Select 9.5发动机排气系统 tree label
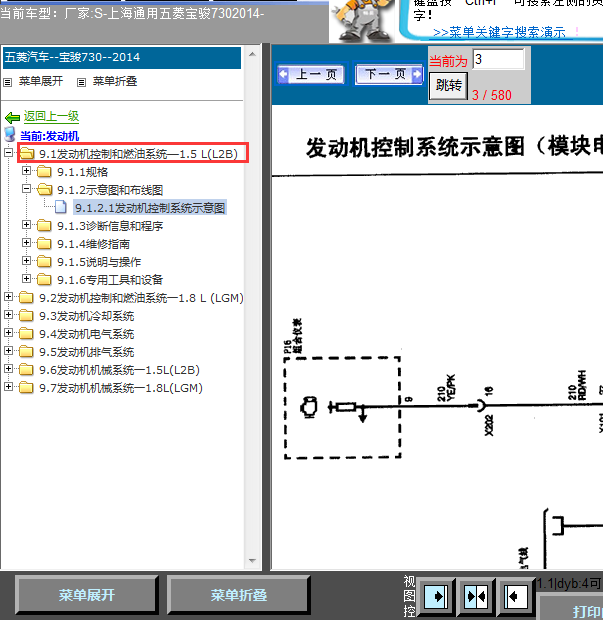This screenshot has width=603, height=620. coord(87,352)
